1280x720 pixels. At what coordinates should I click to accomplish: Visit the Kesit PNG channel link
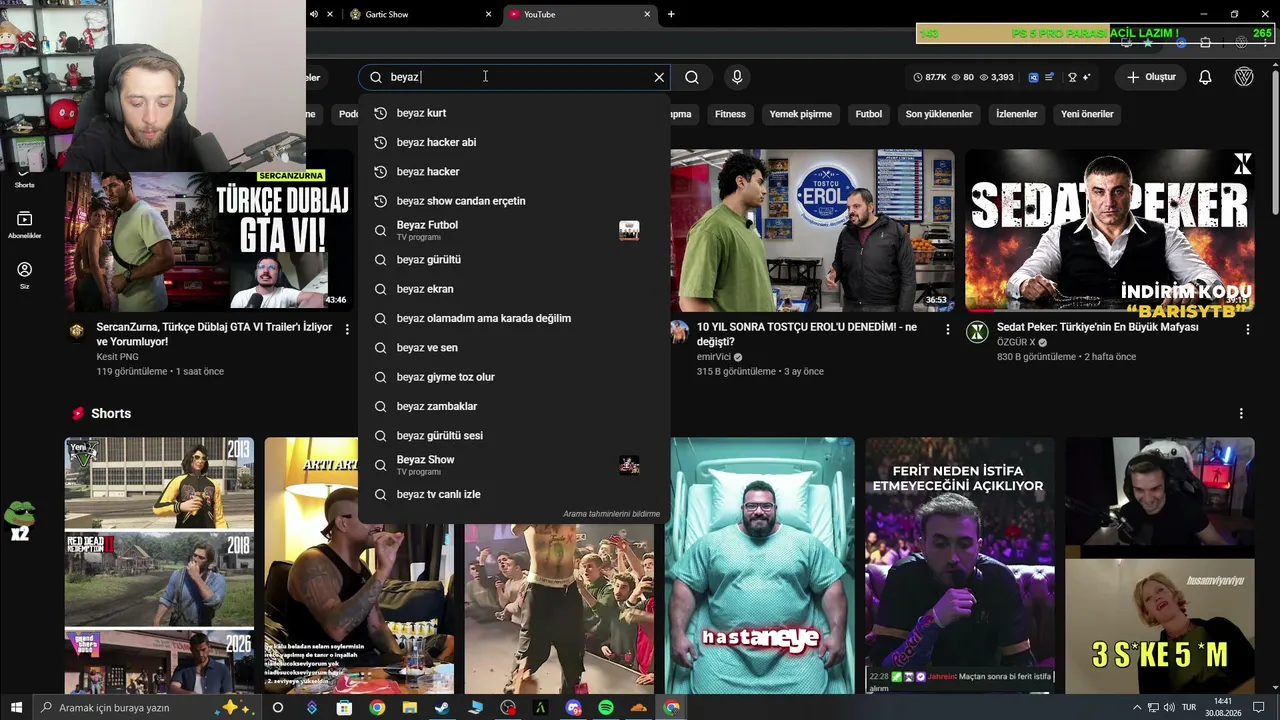click(118, 357)
